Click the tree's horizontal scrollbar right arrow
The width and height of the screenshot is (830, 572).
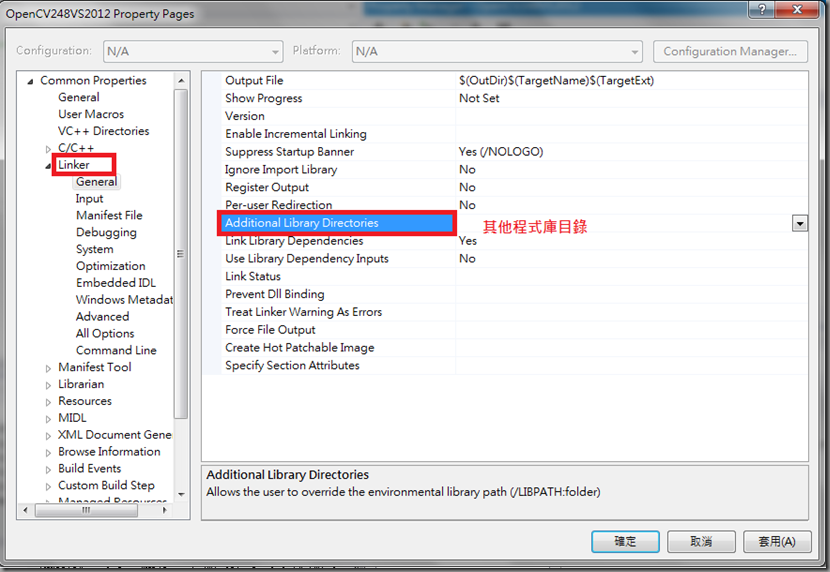point(165,511)
